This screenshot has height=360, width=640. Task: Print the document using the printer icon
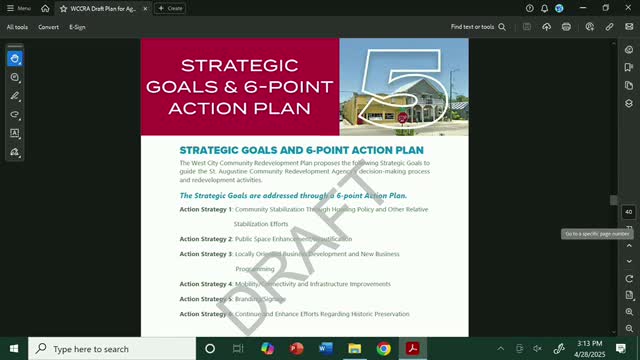point(566,27)
